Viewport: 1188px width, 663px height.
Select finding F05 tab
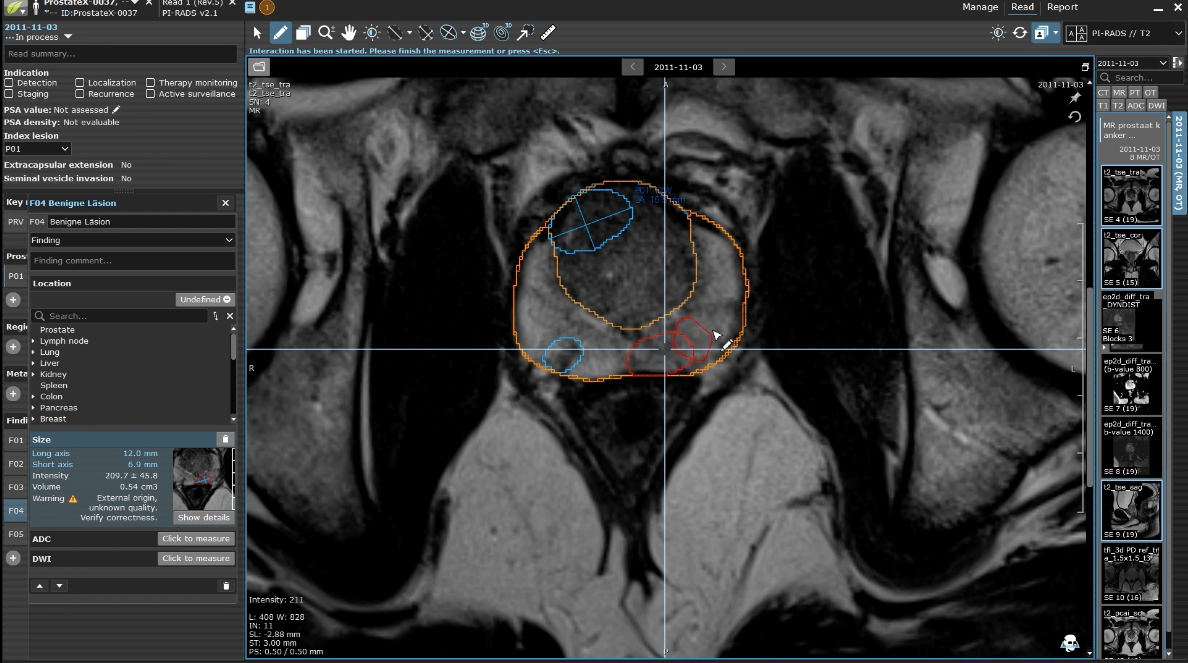pos(16,534)
